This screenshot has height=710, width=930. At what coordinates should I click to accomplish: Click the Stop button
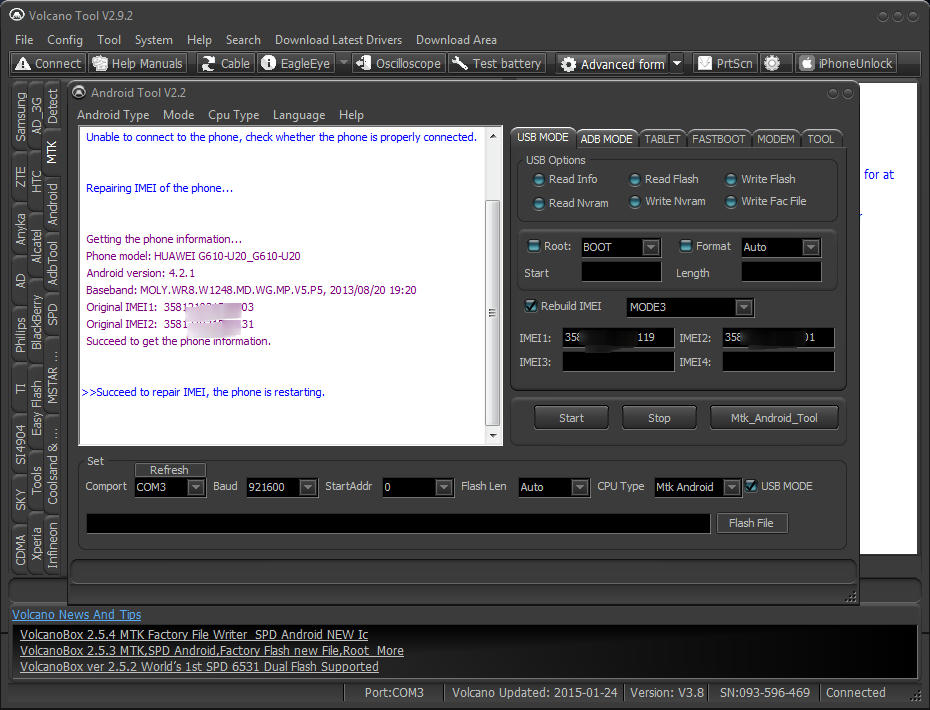[659, 418]
